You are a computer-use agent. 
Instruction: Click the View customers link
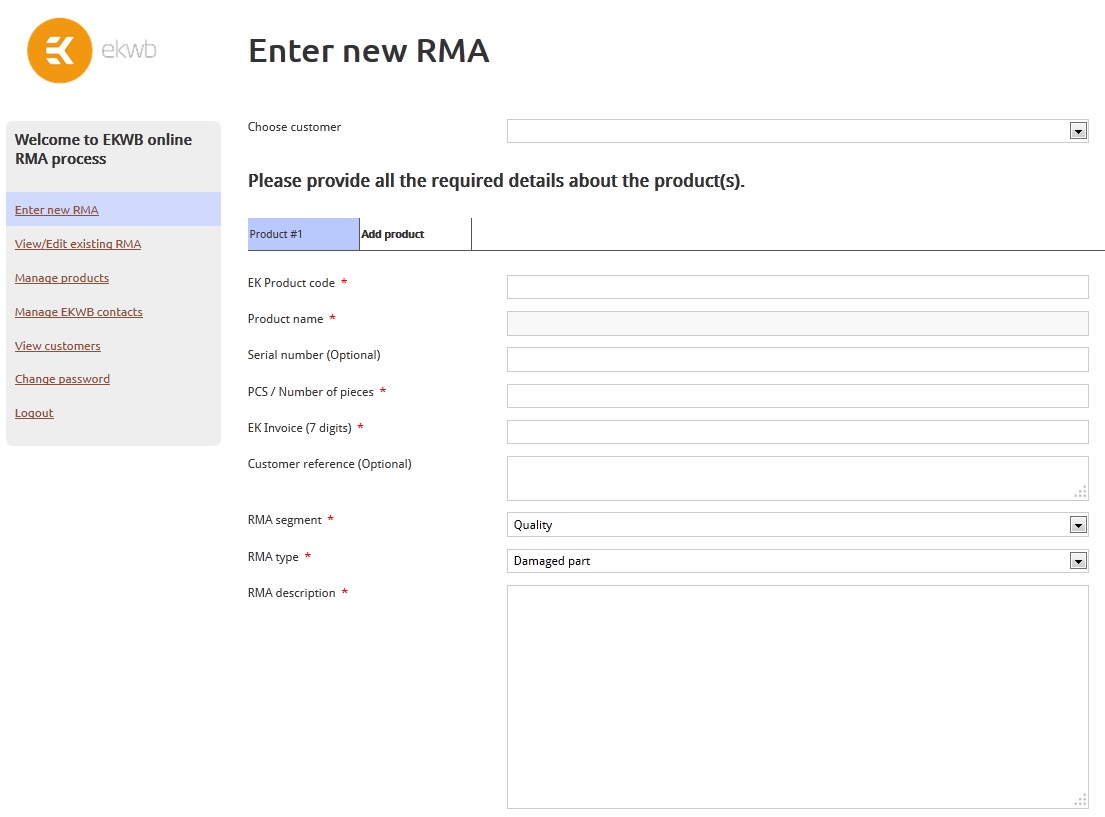pos(58,346)
